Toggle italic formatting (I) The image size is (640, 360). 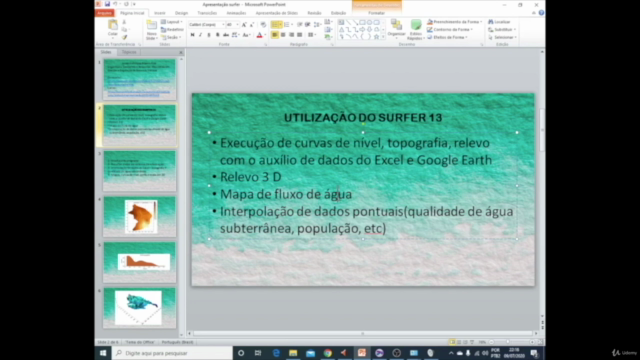coord(200,35)
